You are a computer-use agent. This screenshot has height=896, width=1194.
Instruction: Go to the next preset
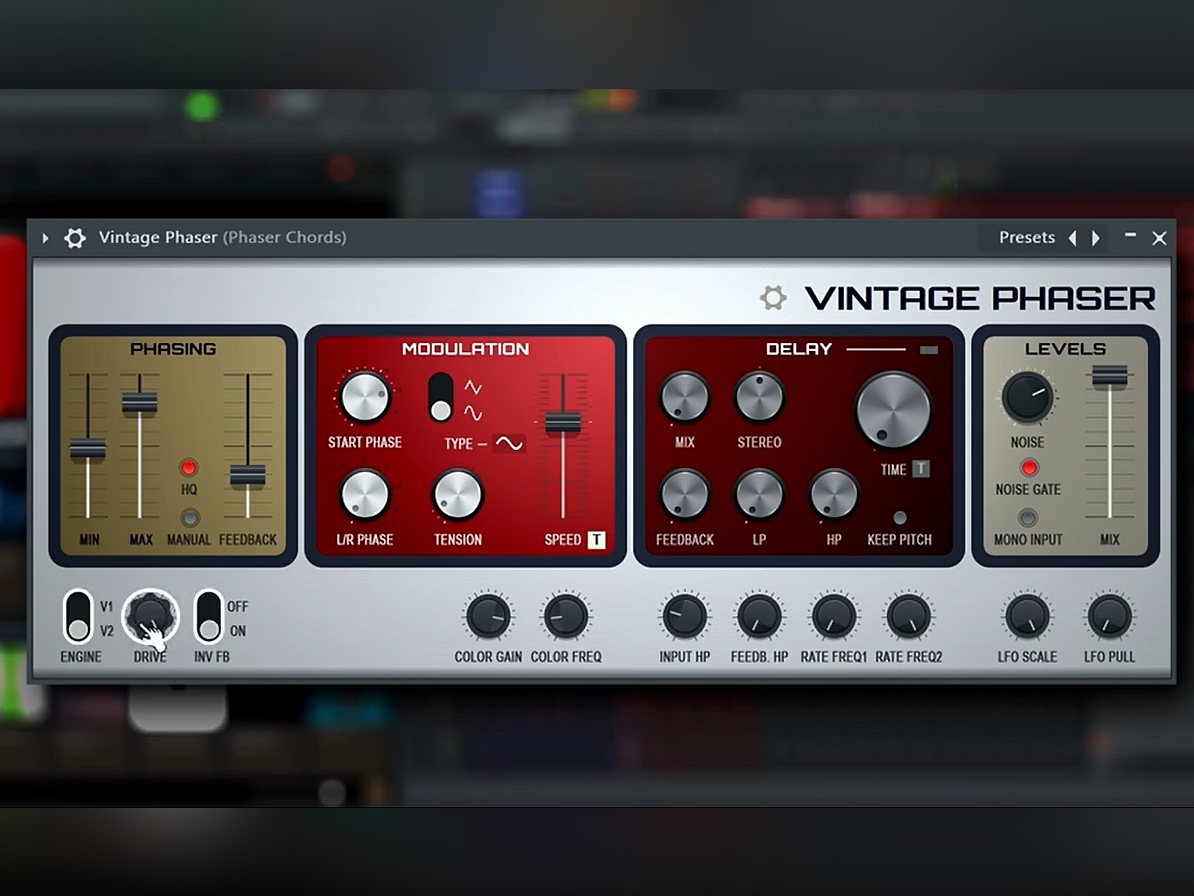click(1096, 238)
